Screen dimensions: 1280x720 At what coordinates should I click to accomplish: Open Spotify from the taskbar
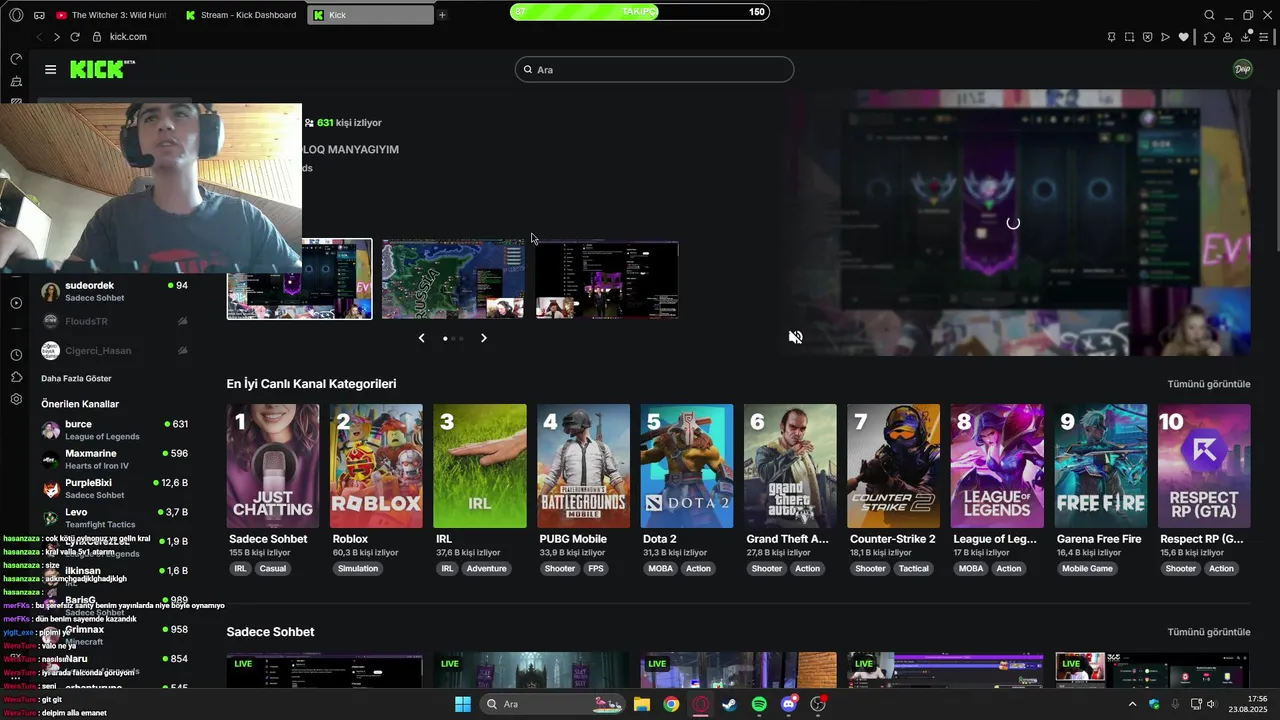(x=759, y=704)
